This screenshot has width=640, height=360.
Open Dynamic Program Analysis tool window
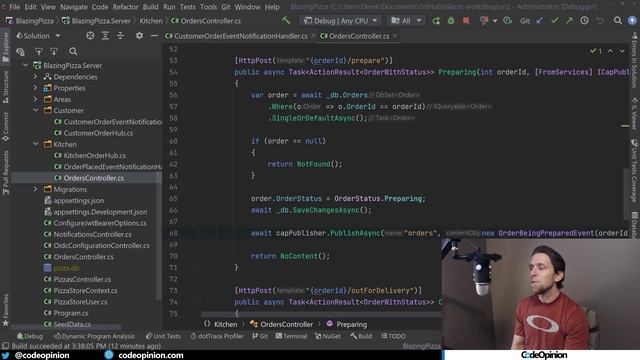(x=94, y=336)
